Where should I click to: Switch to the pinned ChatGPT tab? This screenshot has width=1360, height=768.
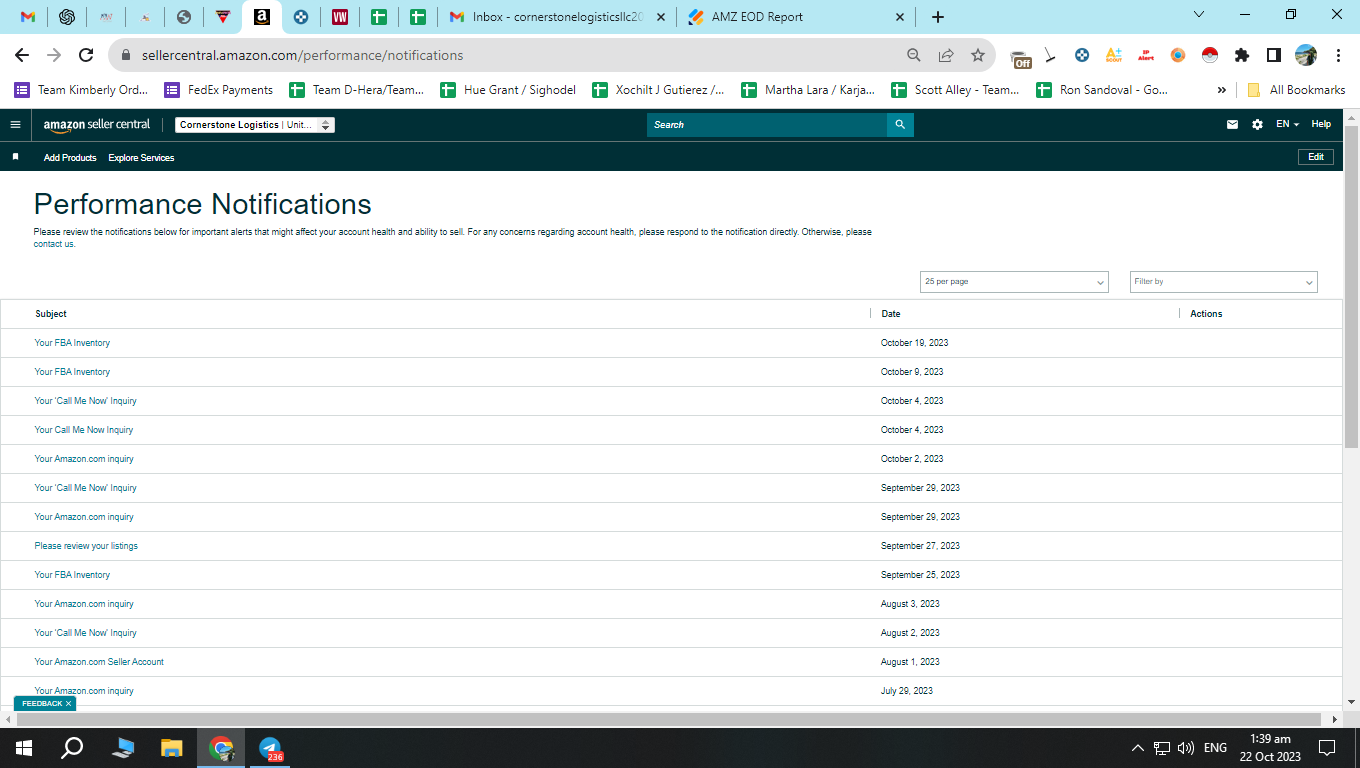coord(67,17)
